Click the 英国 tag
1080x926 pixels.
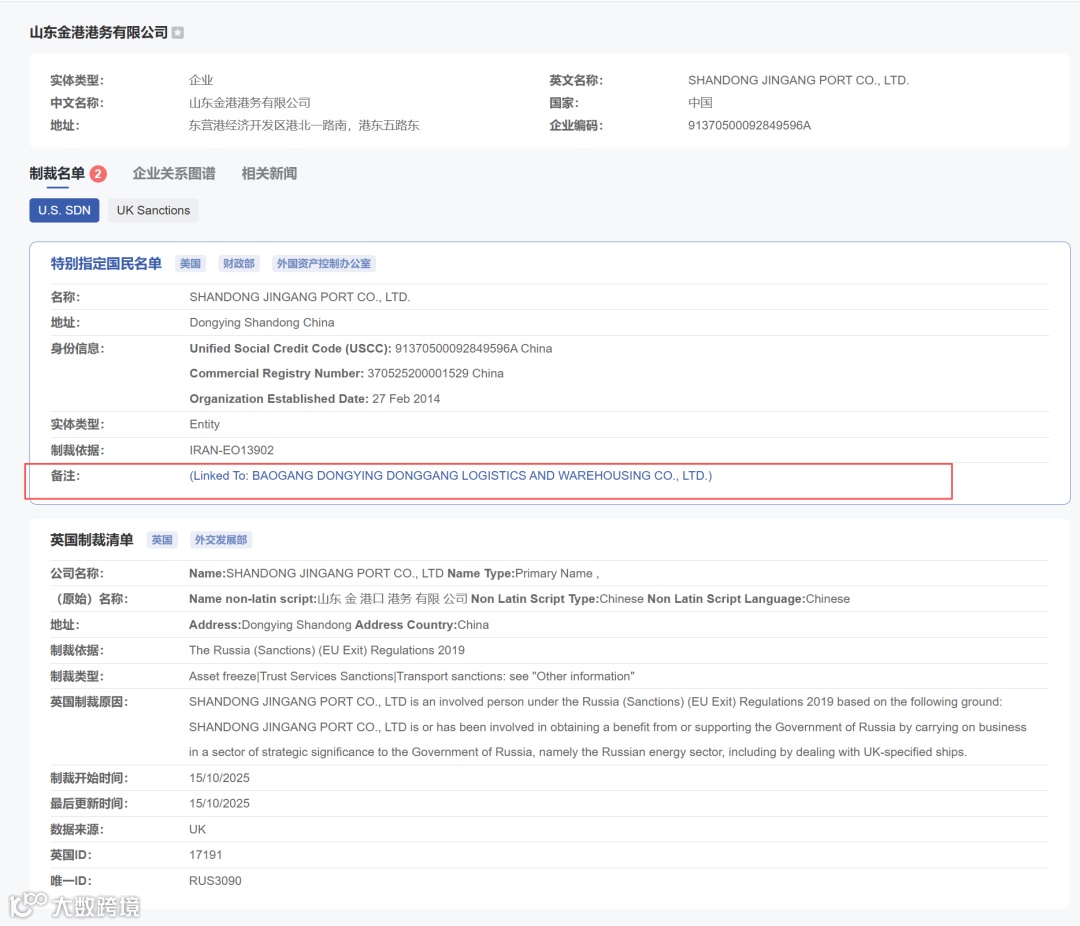tap(162, 539)
